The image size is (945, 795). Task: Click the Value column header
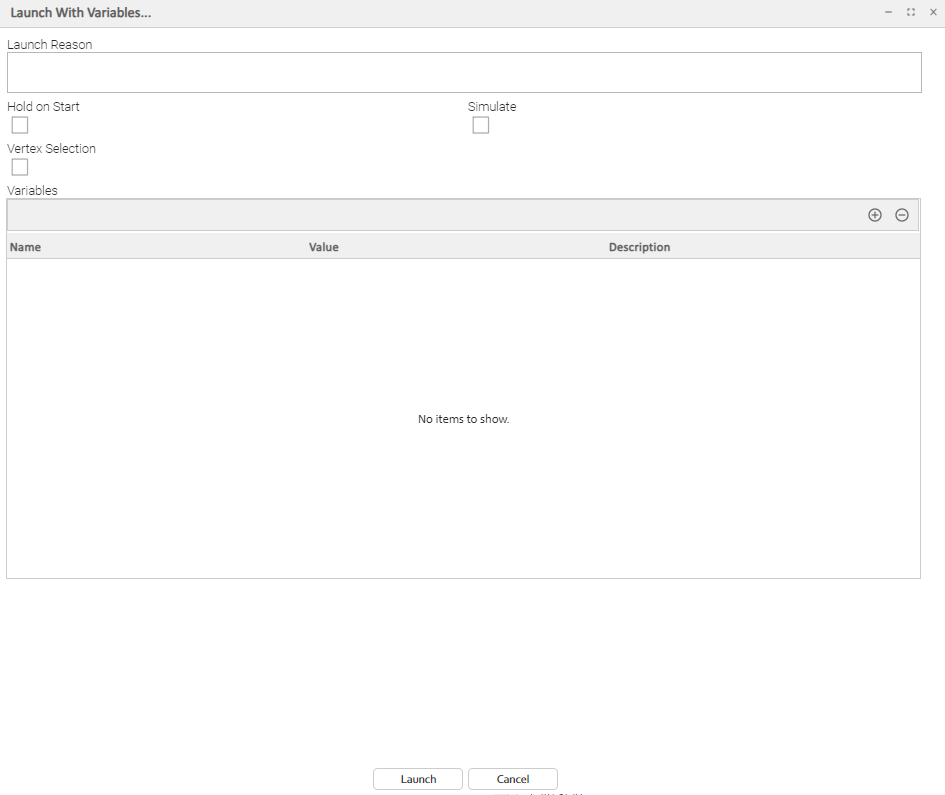tap(324, 247)
